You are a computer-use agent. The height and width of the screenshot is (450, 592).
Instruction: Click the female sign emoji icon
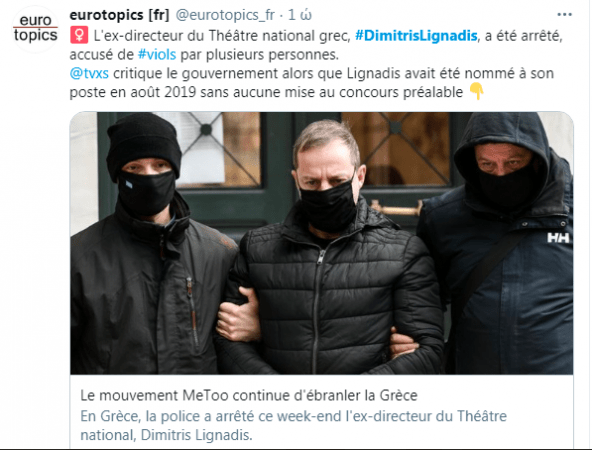pyautogui.click(x=79, y=35)
